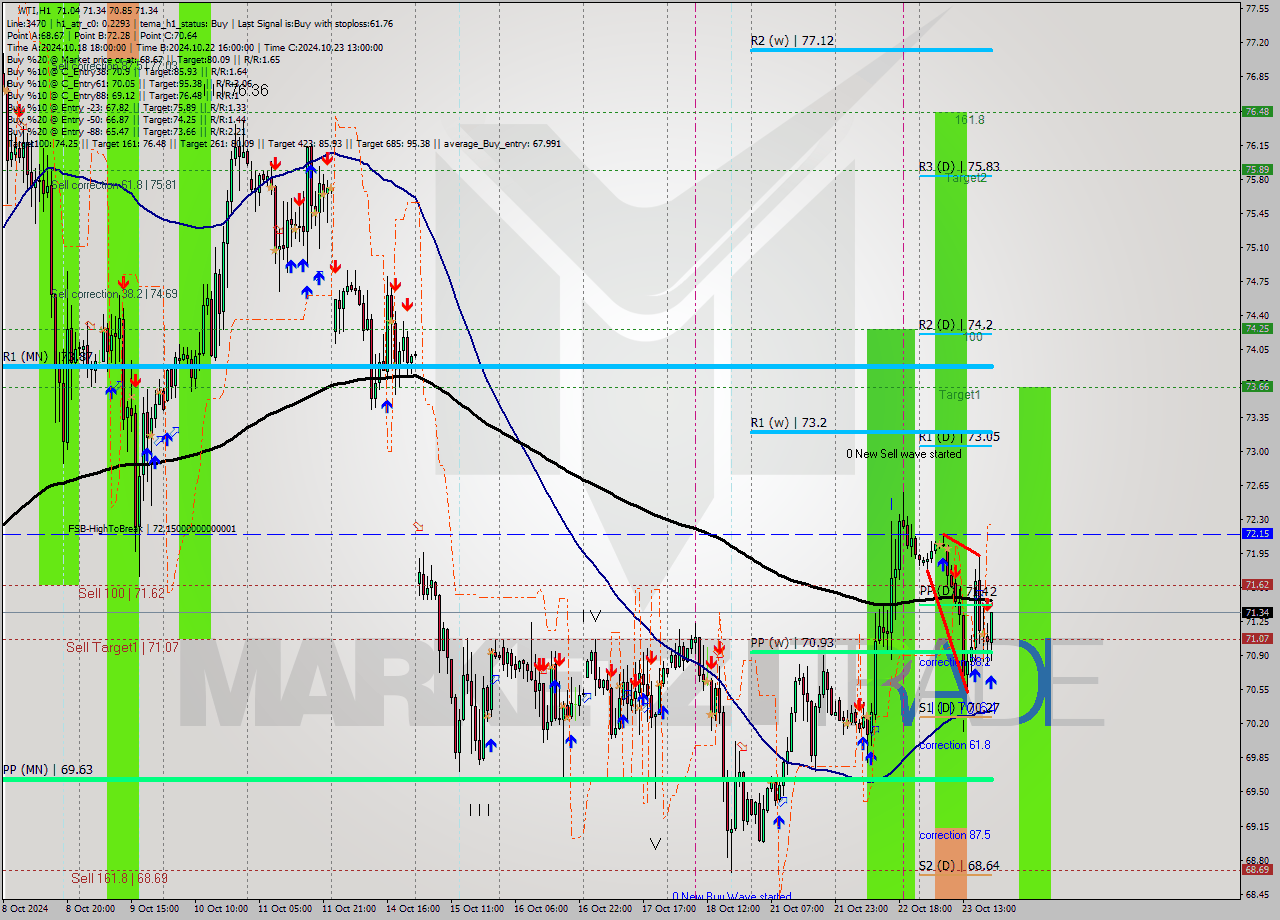Click the '8 Oct 2024' date label
Viewport: 1280px width, 920px height.
pyautogui.click(x=25, y=909)
